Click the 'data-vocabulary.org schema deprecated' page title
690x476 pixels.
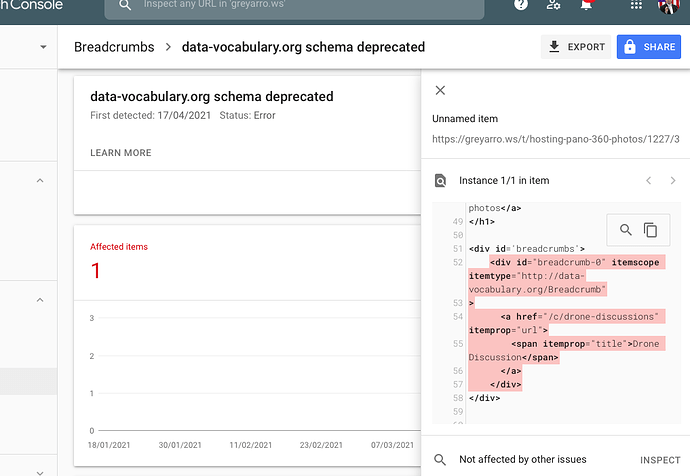click(303, 47)
